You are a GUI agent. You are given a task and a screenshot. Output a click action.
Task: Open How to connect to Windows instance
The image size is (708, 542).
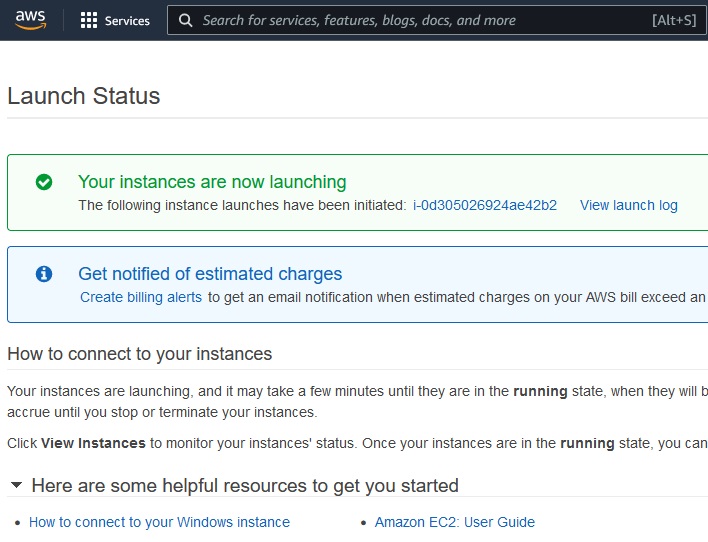click(x=159, y=522)
